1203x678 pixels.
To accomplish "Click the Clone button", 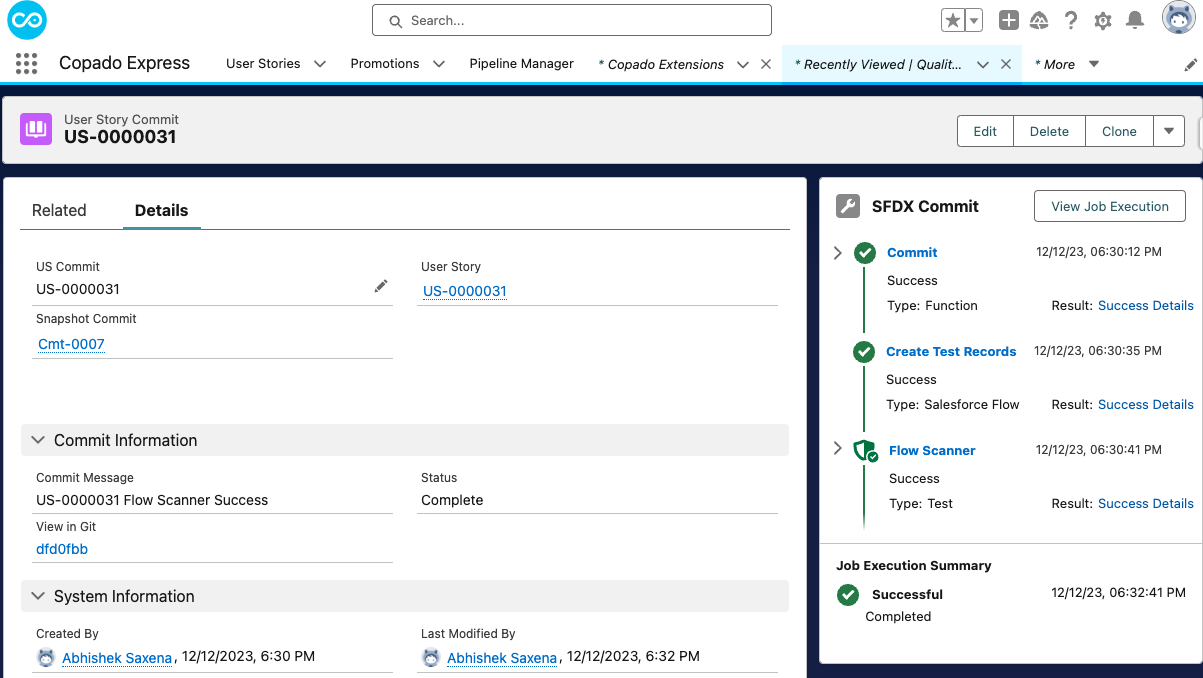I will 1119,131.
